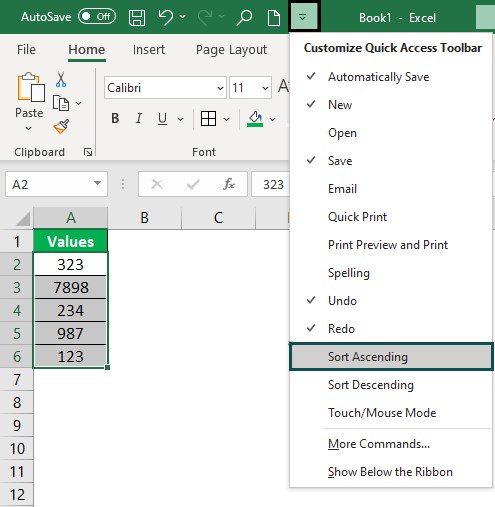
Task: Click the New document icon
Action: [274, 17]
